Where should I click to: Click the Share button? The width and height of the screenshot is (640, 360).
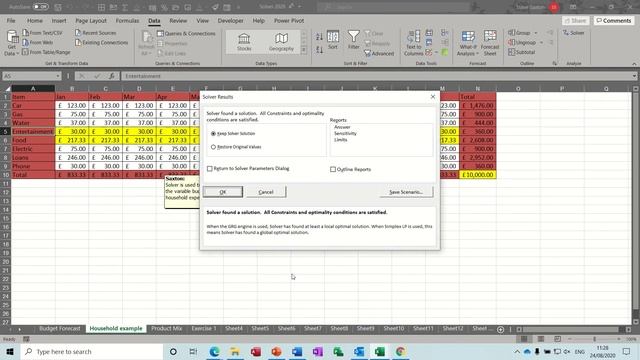pos(576,20)
